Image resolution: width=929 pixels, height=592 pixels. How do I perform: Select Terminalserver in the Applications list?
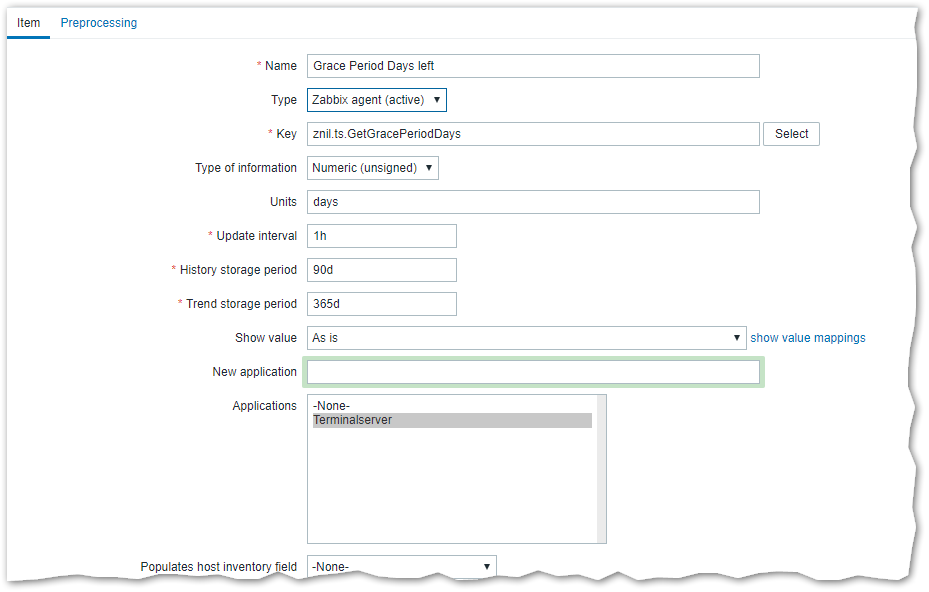[452, 421]
